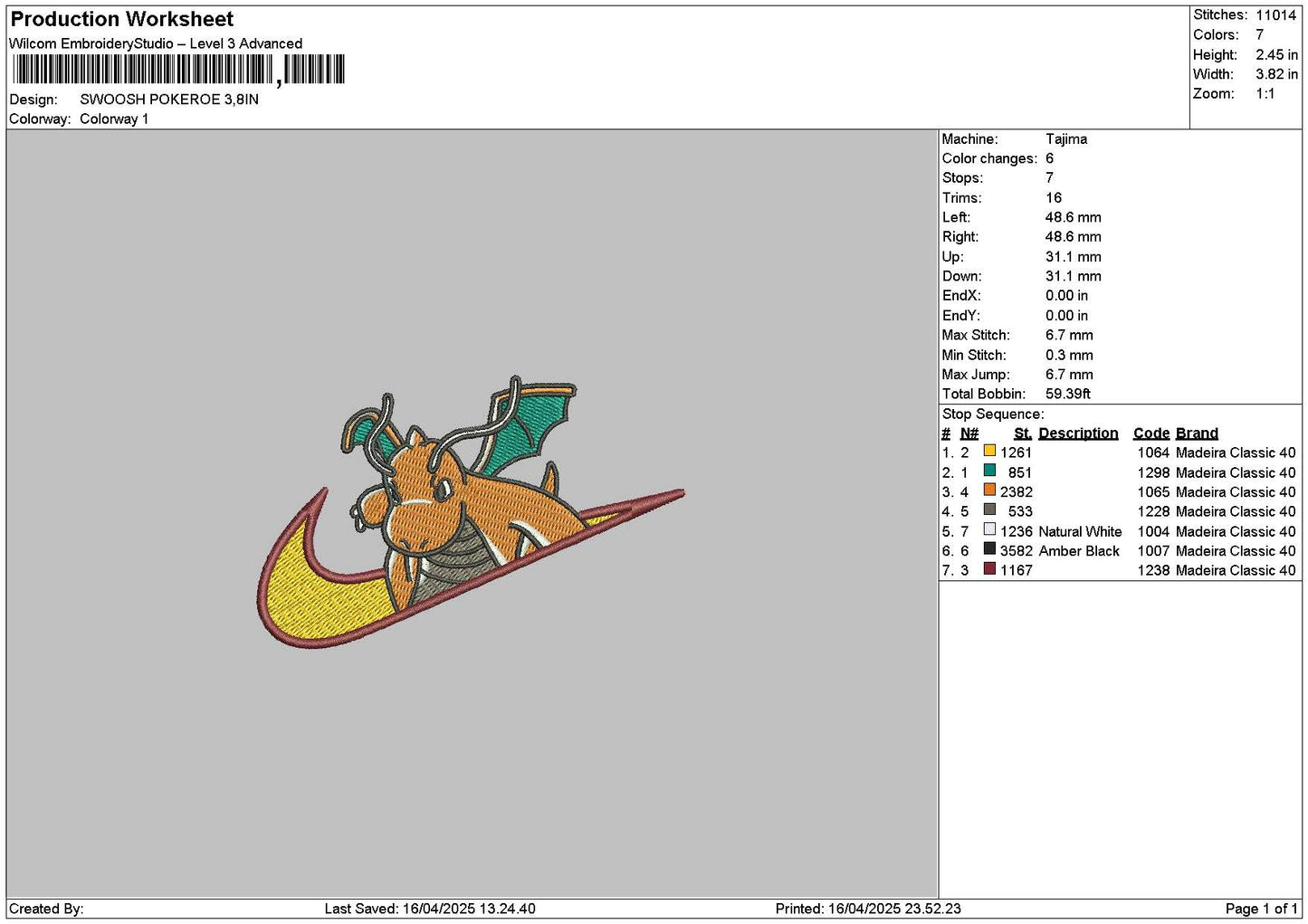Click the Wilcom EmbroideryStudio Level 3 Advanced text

(x=156, y=43)
